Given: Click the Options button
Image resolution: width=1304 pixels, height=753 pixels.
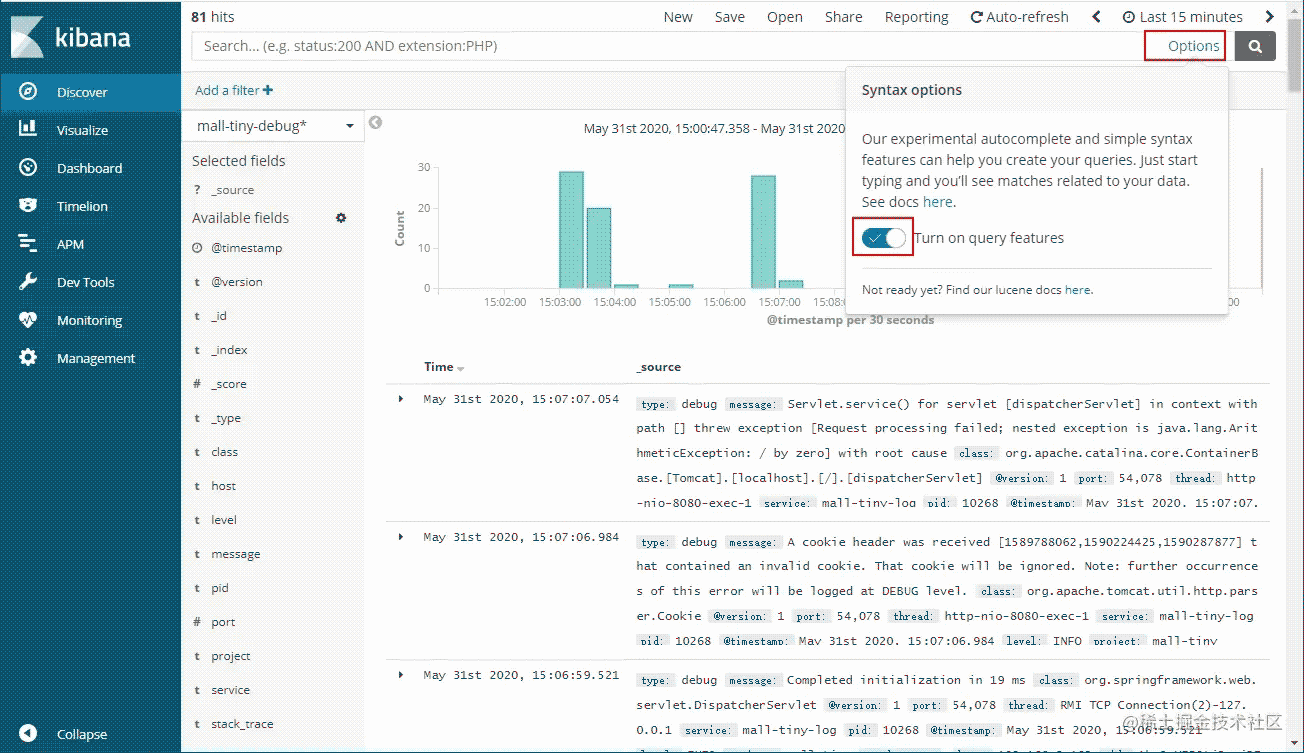Looking at the screenshot, I should pyautogui.click(x=1193, y=46).
